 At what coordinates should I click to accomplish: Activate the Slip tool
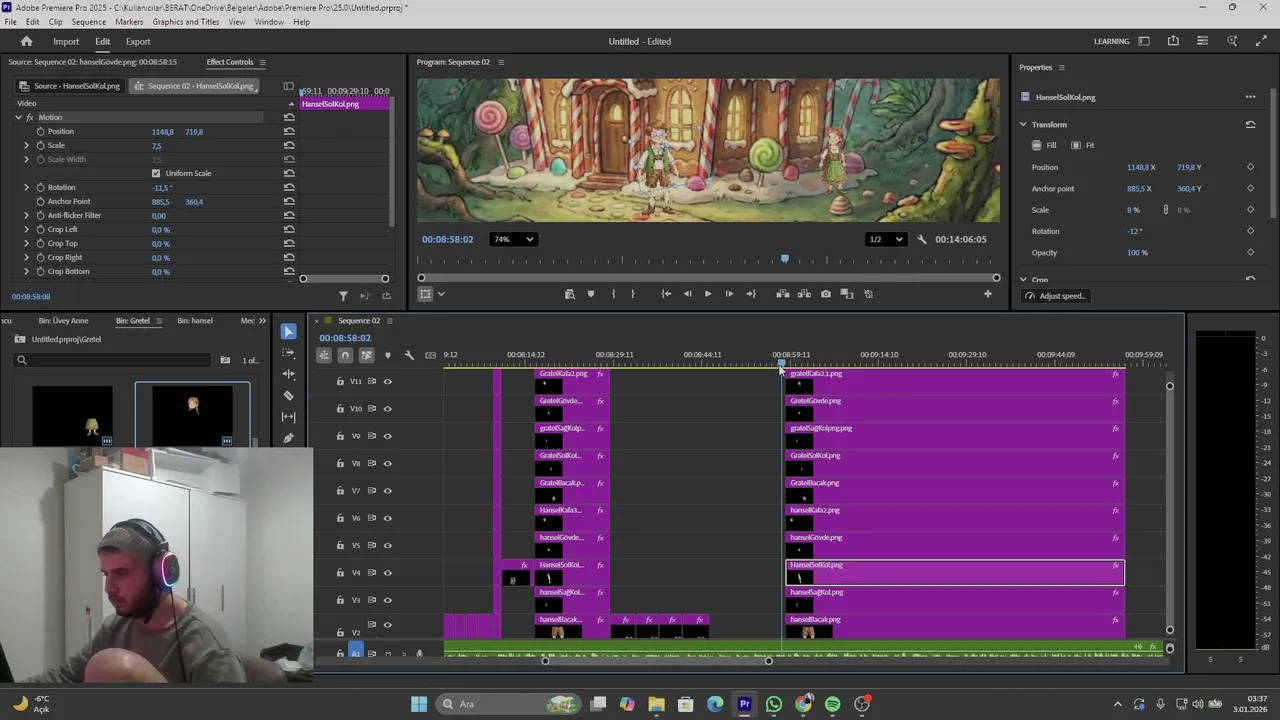[x=289, y=416]
